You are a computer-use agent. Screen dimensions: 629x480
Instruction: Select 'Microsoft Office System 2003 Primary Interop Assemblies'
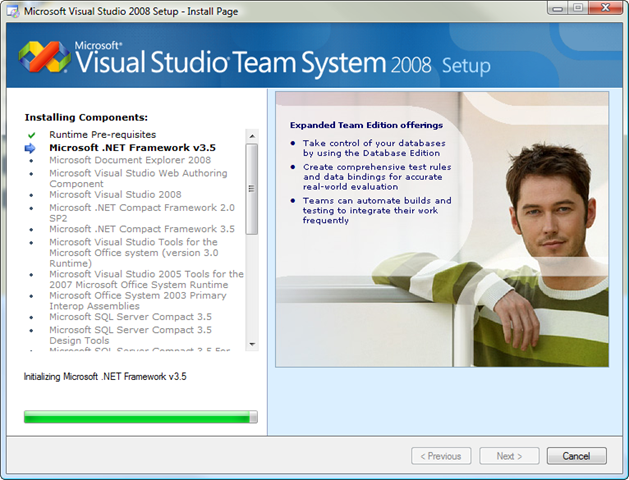pyautogui.click(x=138, y=301)
